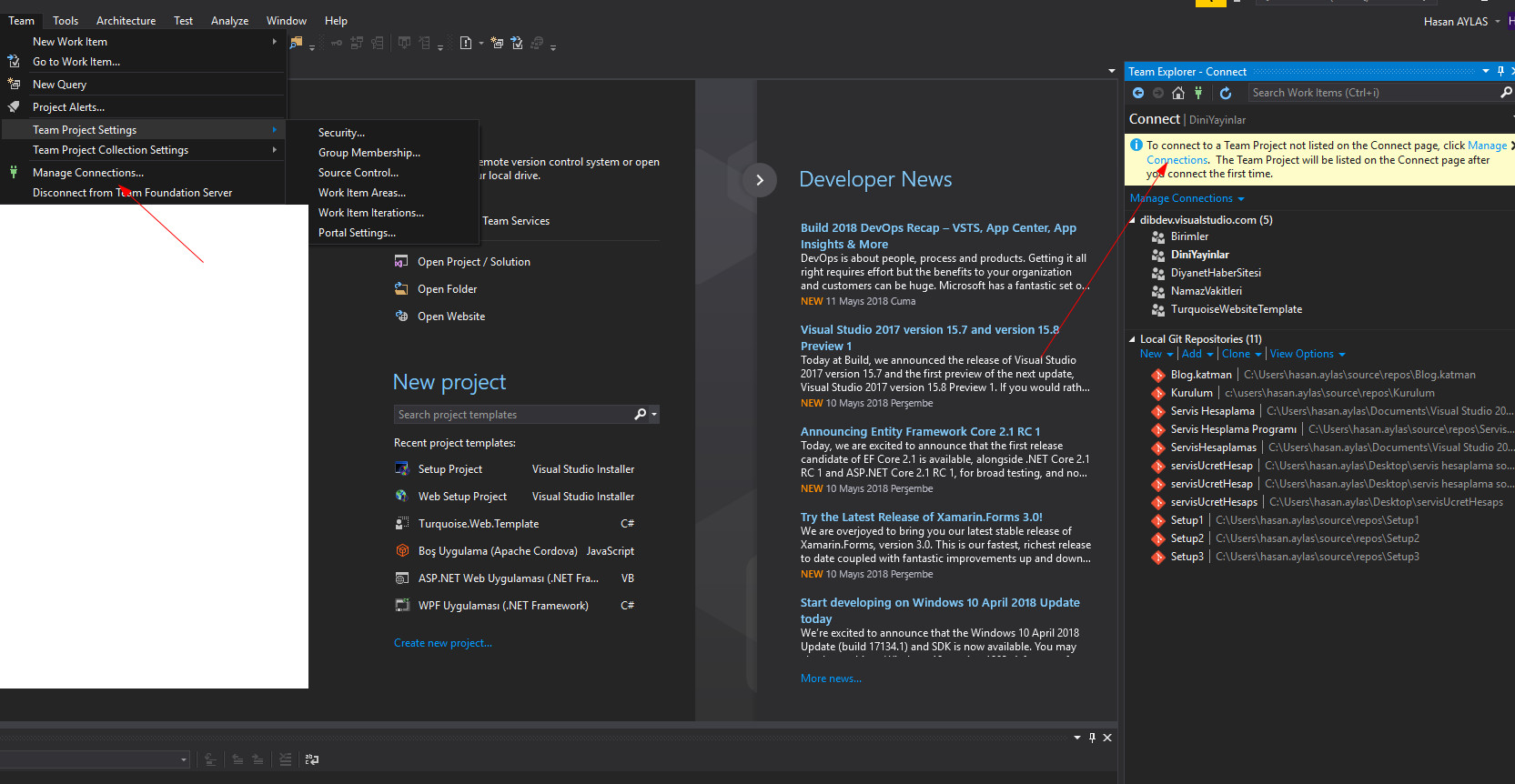Viewport: 1515px width, 784px height.
Task: Click the Team Explorer Refresh icon
Action: [1226, 93]
